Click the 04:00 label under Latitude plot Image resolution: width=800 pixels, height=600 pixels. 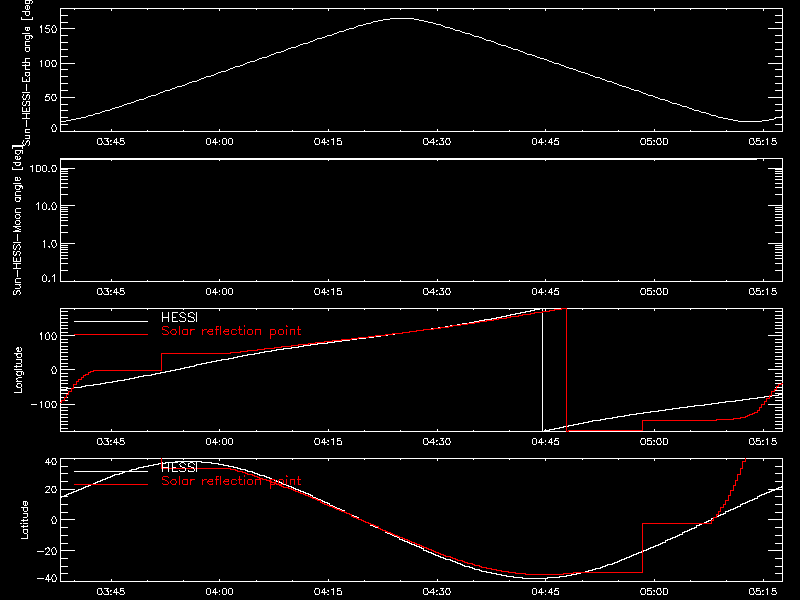[219, 592]
